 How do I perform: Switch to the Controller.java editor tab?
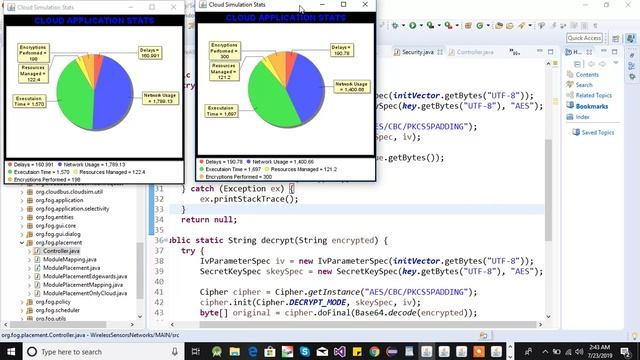click(471, 52)
